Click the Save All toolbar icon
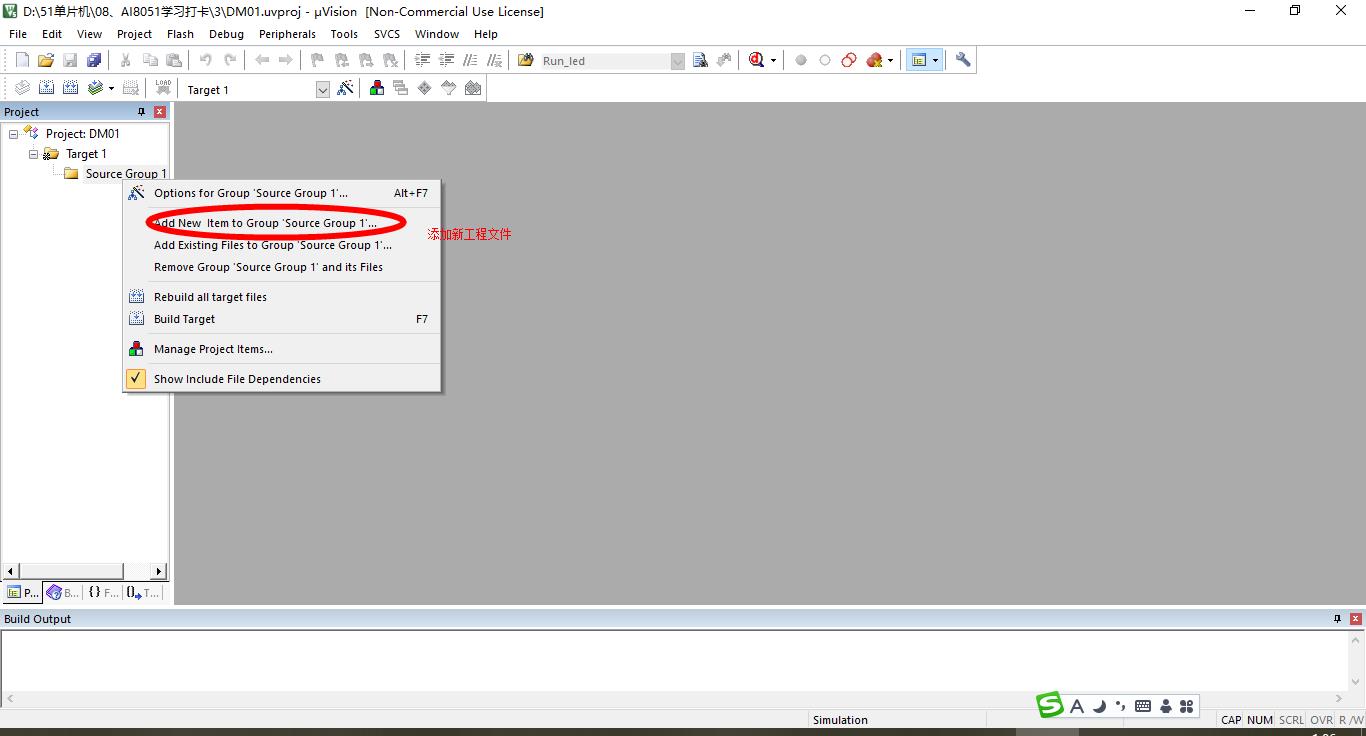Image resolution: width=1366 pixels, height=736 pixels. (94, 60)
